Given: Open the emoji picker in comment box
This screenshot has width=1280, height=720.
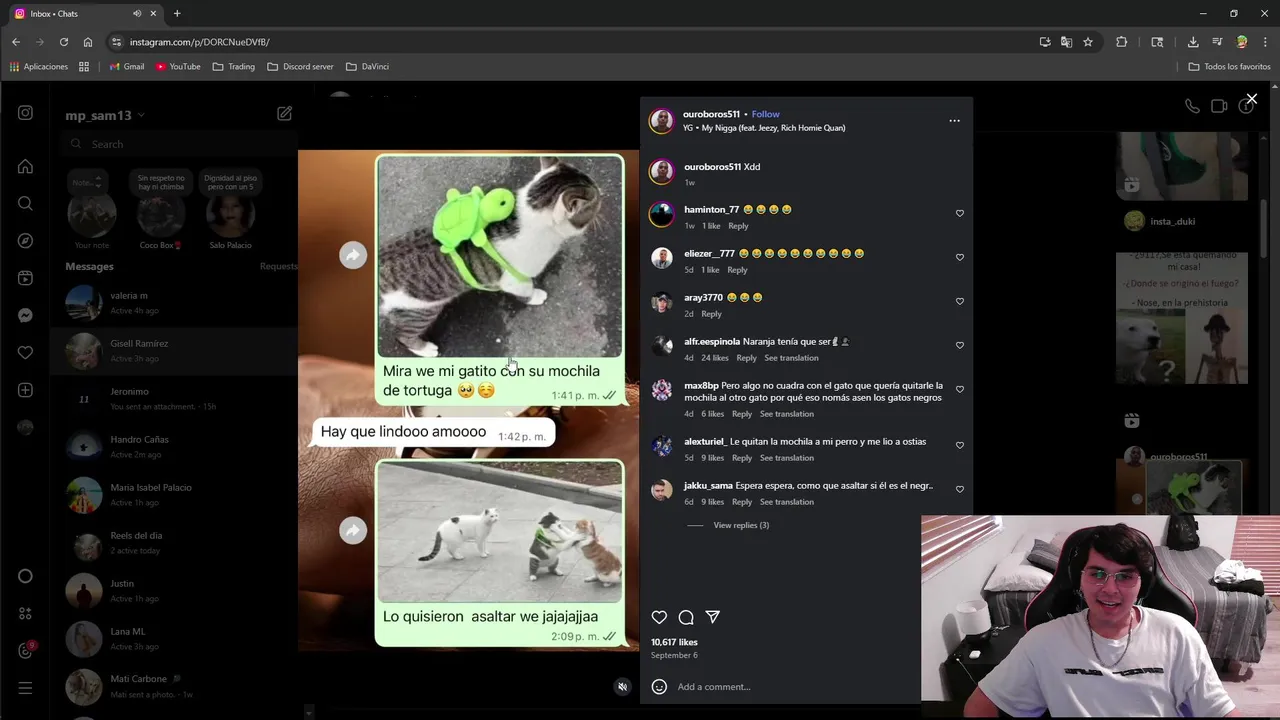Looking at the screenshot, I should [659, 686].
